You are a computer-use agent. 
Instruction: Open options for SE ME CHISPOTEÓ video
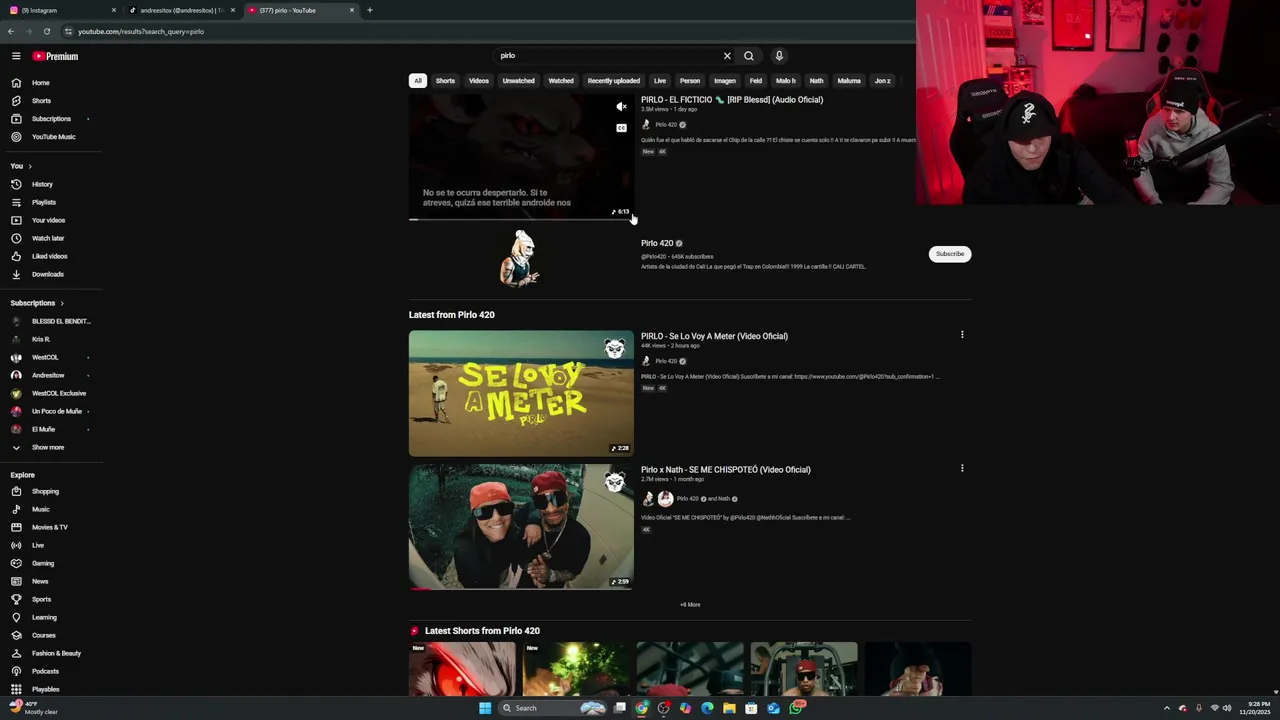click(x=962, y=468)
